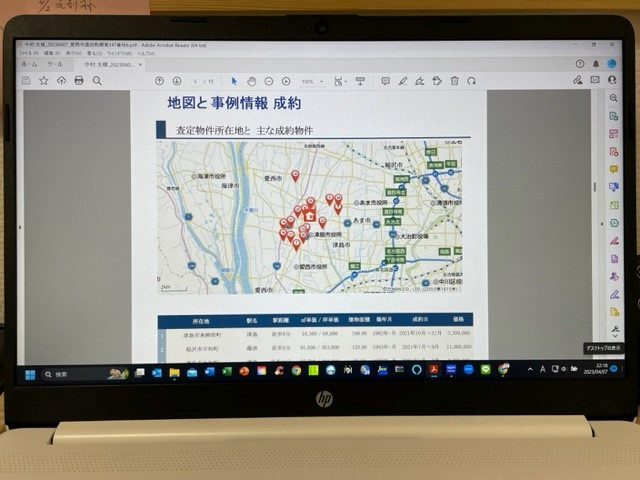This screenshot has width=640, height=480.
Task: Send the file by email envelope icon
Action: (595, 80)
